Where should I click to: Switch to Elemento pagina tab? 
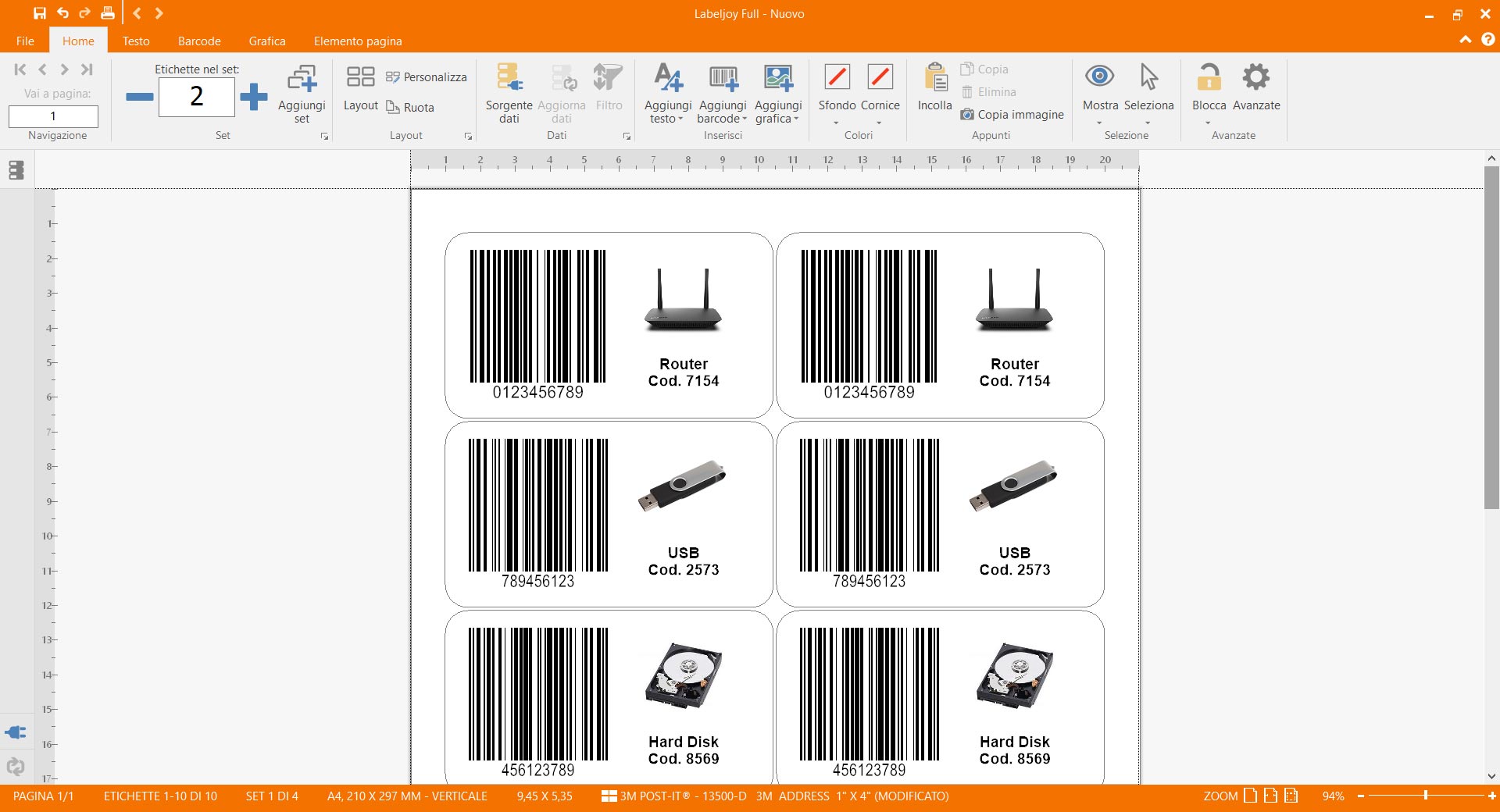click(x=358, y=41)
